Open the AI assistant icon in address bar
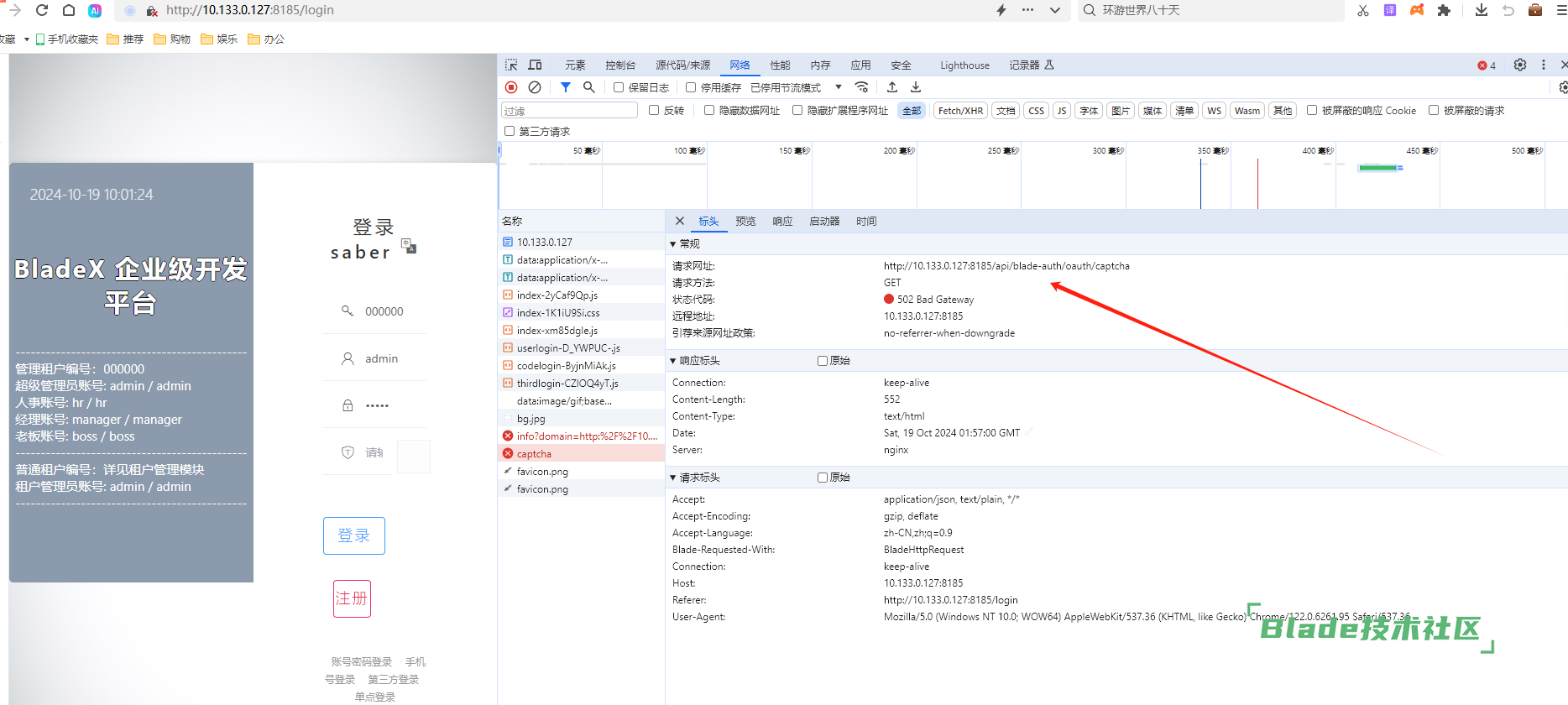 pyautogui.click(x=95, y=10)
